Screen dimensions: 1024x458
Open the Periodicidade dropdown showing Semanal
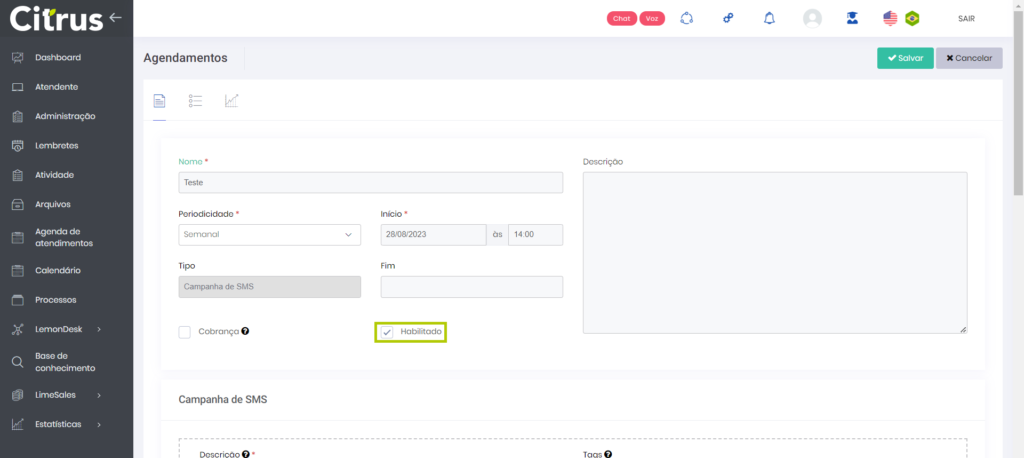(x=269, y=234)
